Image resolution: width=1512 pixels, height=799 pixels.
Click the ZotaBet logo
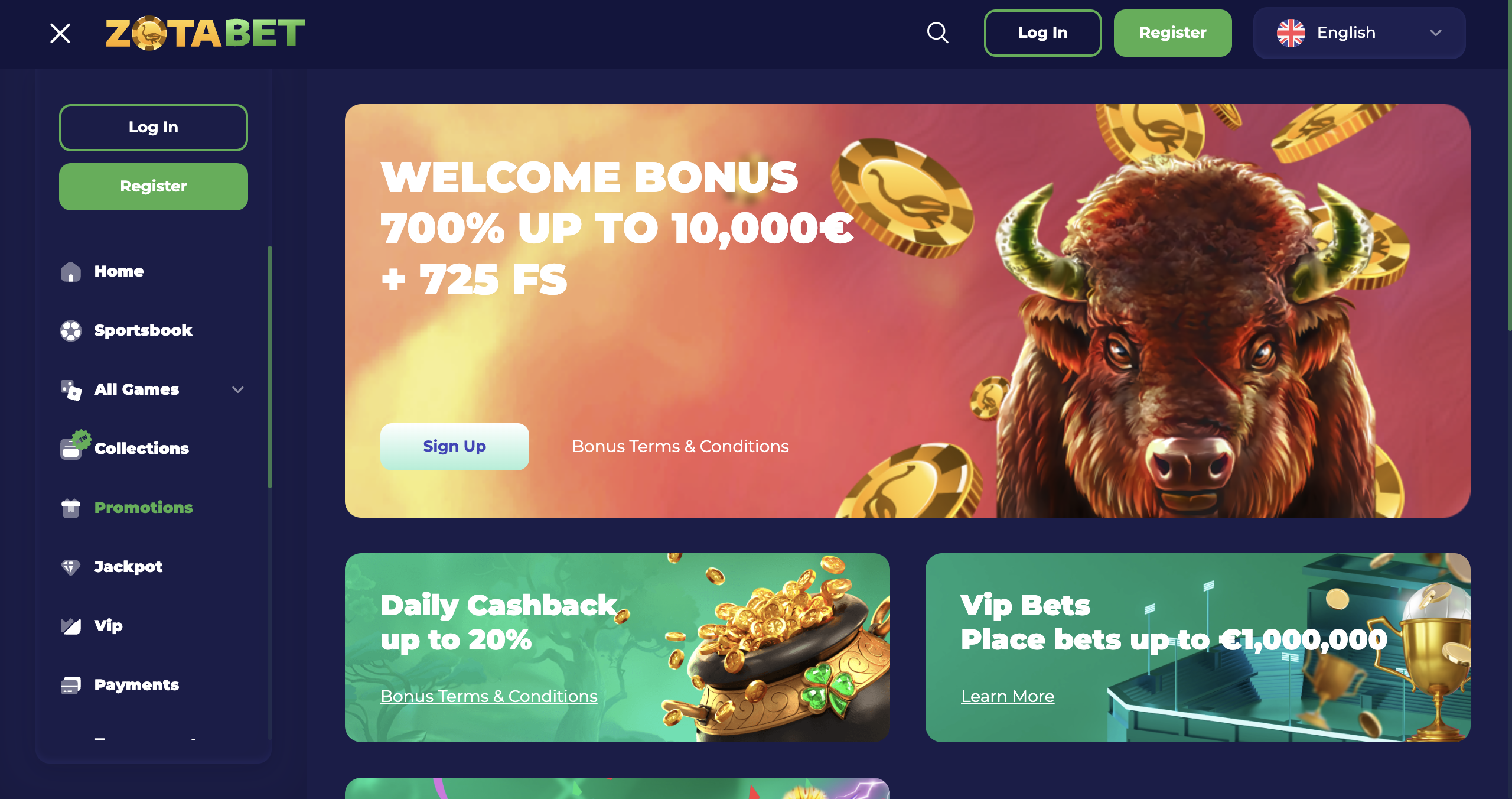(205, 33)
